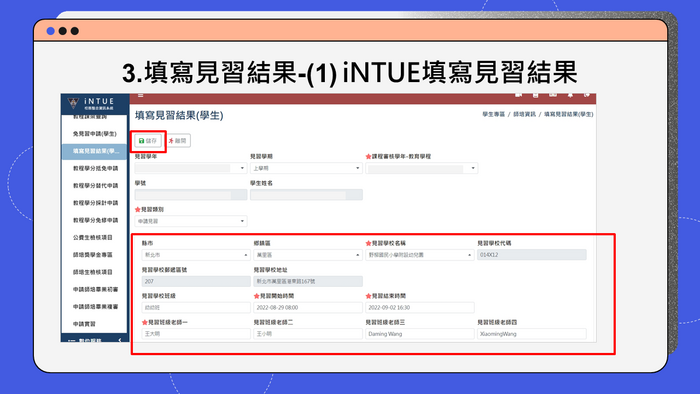Open the 見習學年 dropdown
This screenshot has height=394, width=700.
click(191, 168)
